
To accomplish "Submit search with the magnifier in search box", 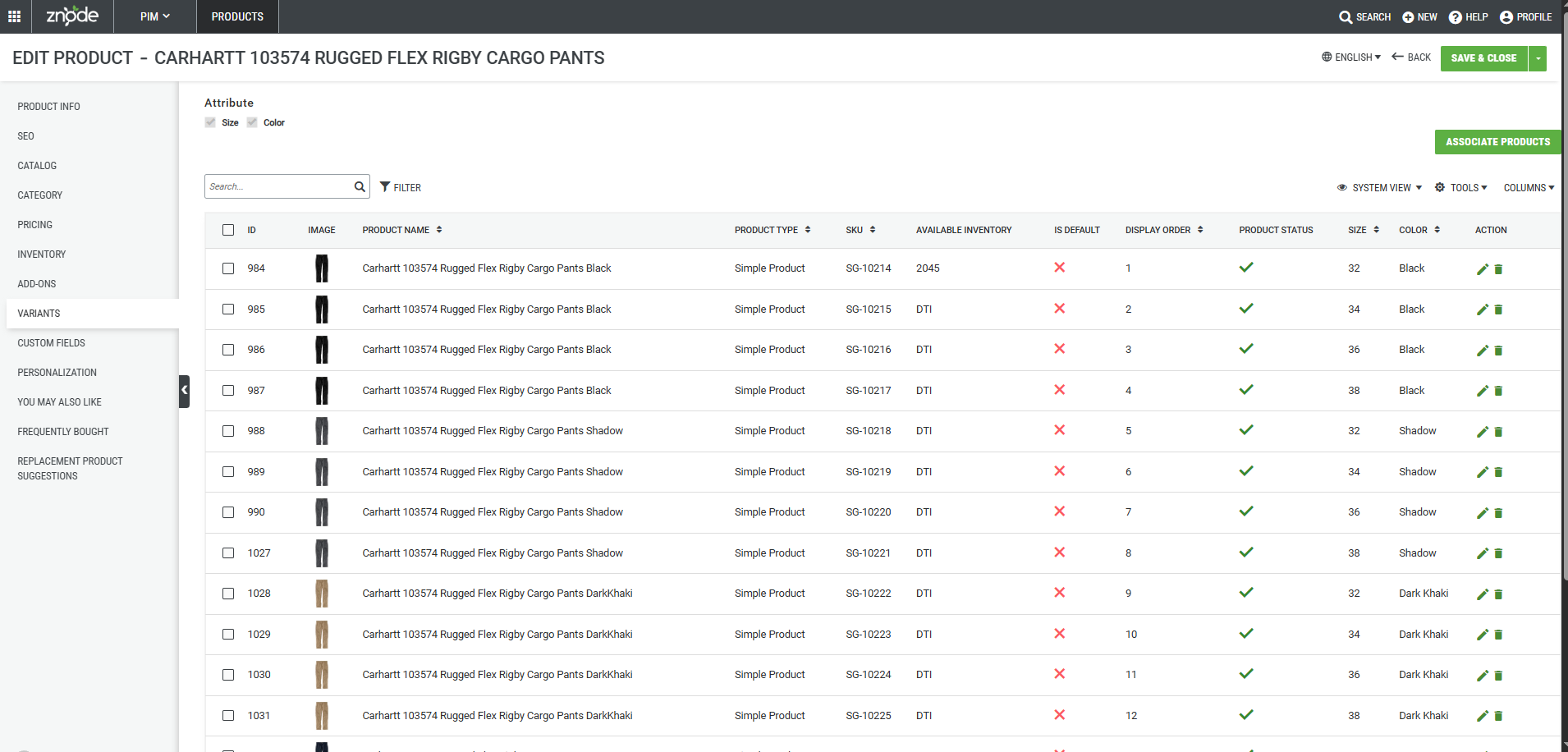I will pos(360,186).
